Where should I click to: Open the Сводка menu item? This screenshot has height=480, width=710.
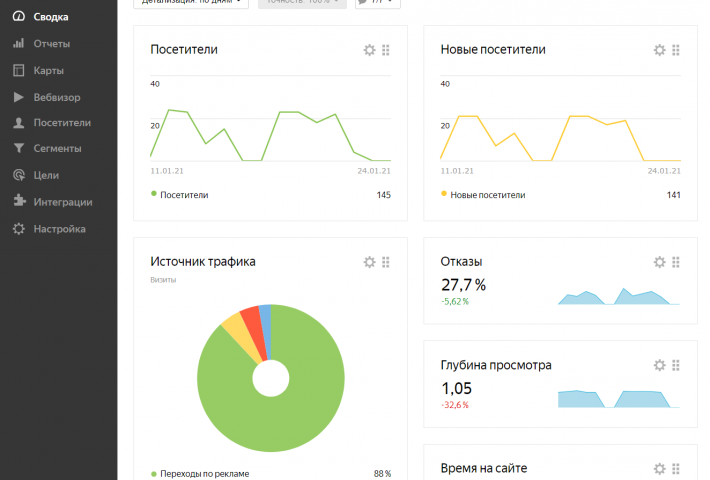(51, 17)
